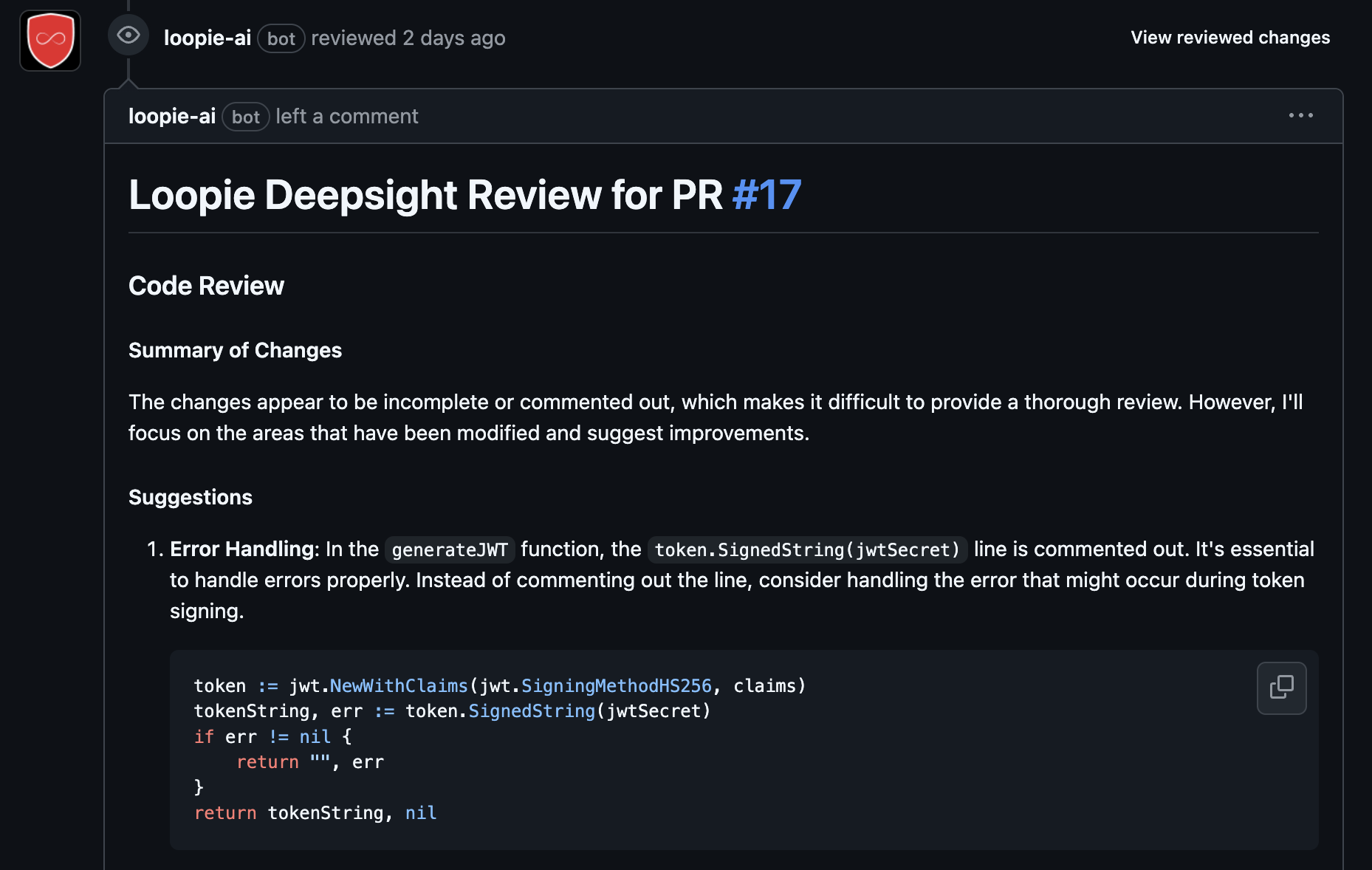The height and width of the screenshot is (870, 1372).
Task: Click the "if err != nil {" code line
Action: [273, 736]
